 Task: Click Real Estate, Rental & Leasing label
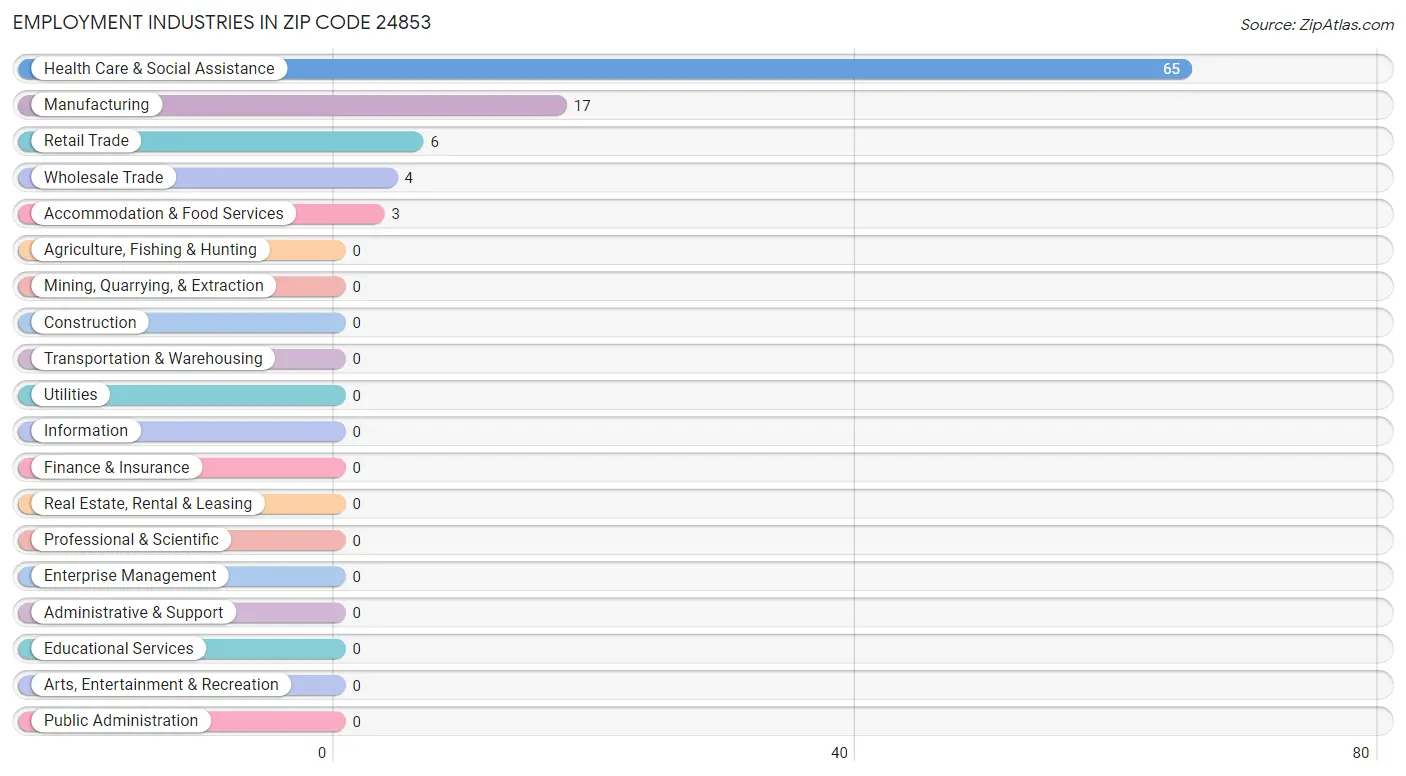point(148,503)
